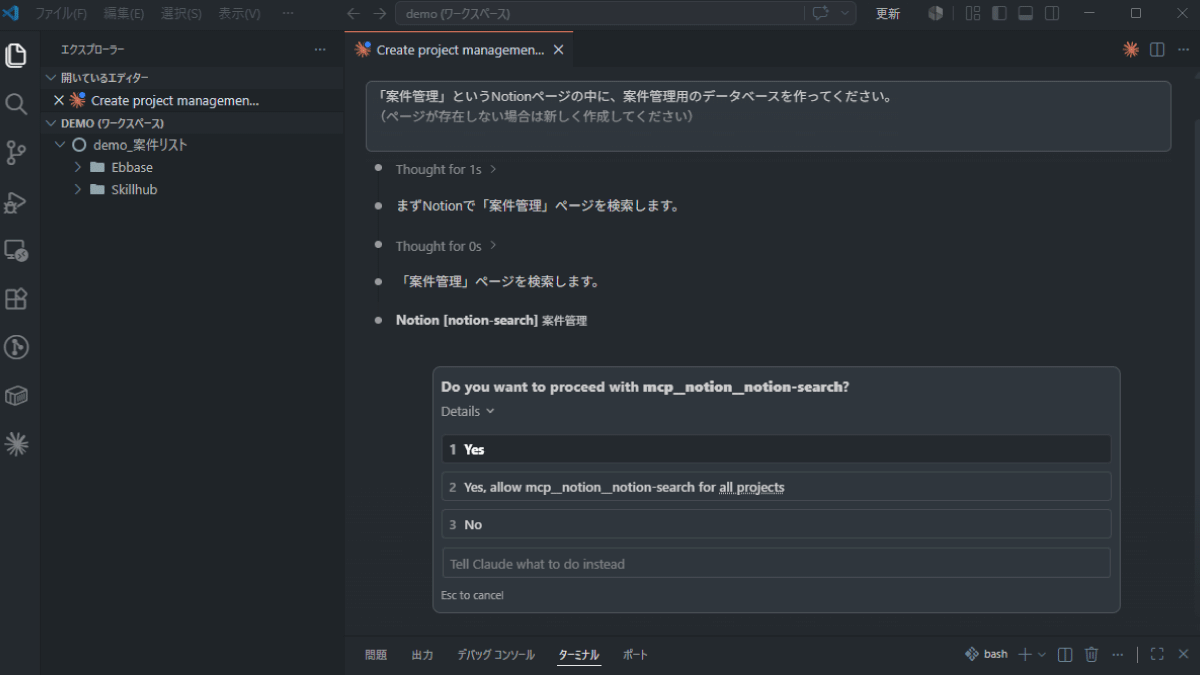Switch to the 出力 panel tab

(x=422, y=655)
